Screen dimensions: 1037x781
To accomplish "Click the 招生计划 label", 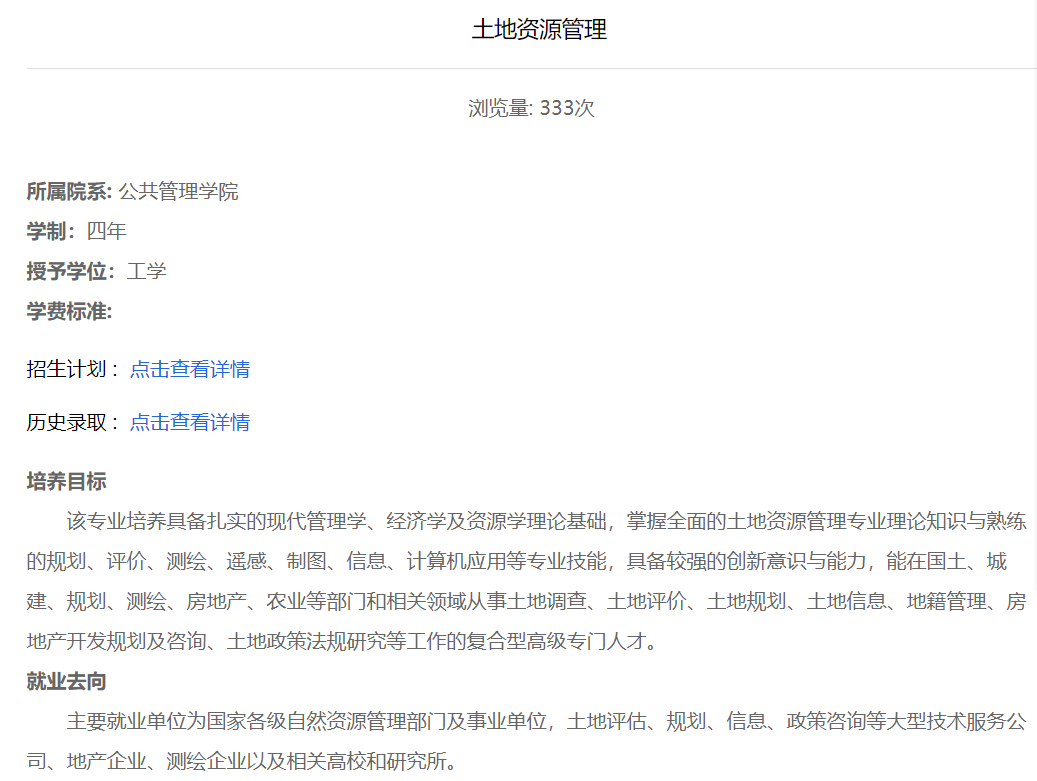I will tap(73, 369).
